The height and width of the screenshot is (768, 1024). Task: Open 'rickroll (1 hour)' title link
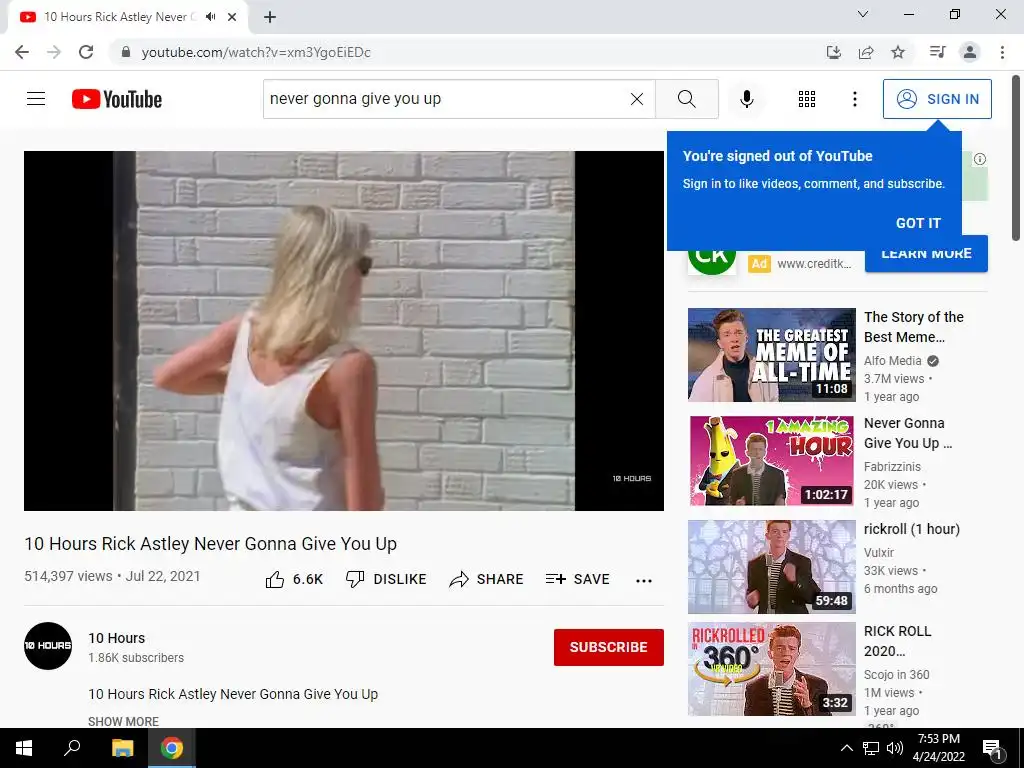point(912,529)
